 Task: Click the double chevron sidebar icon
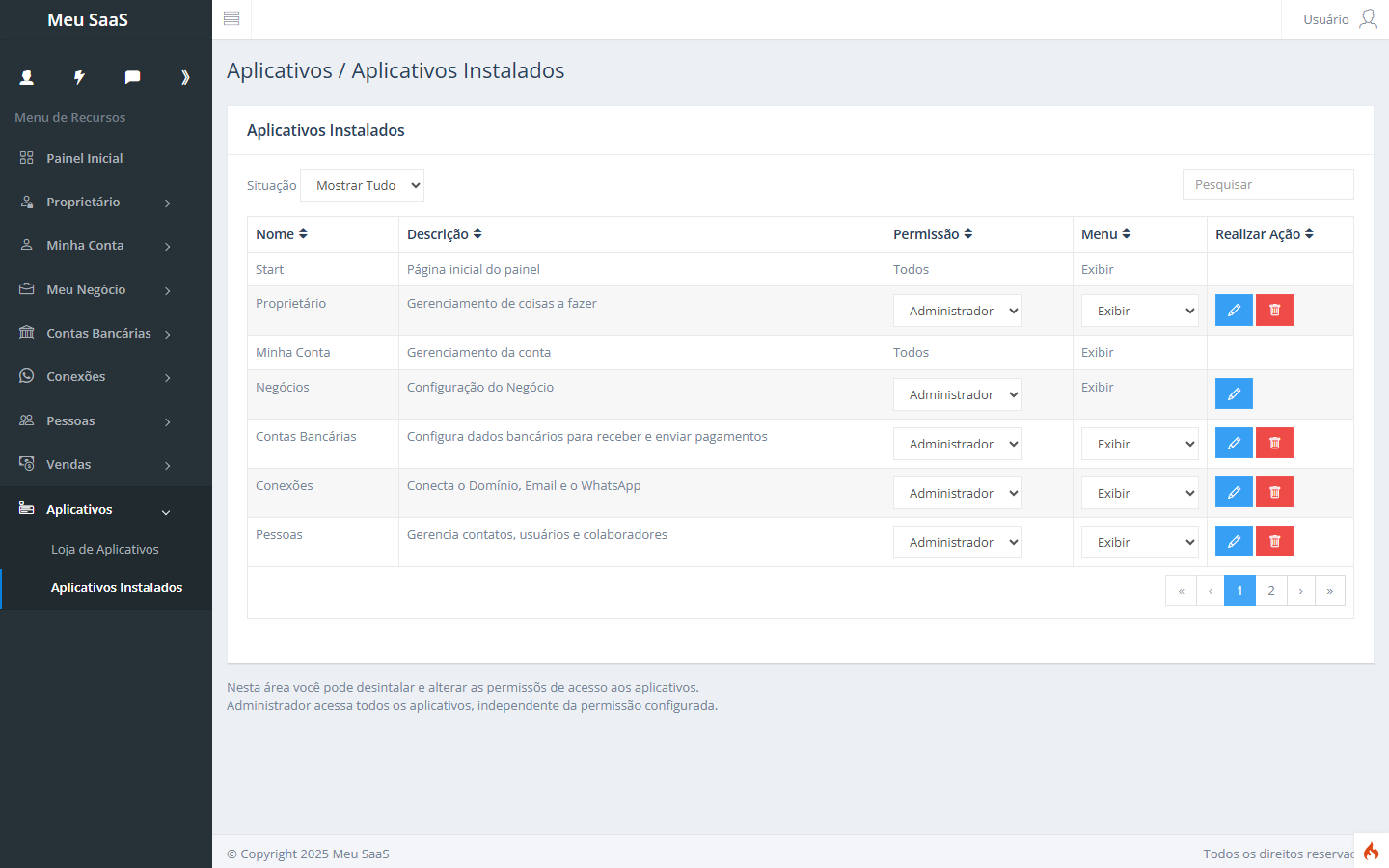point(185,77)
